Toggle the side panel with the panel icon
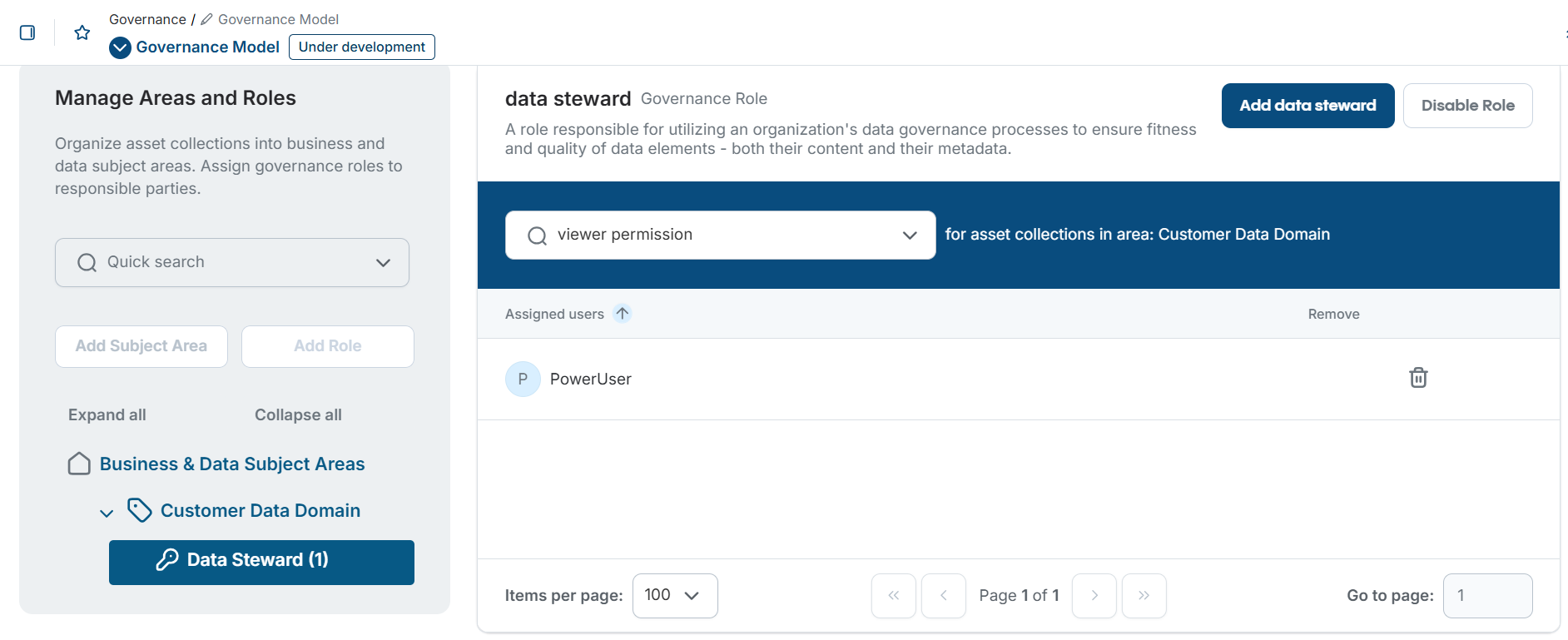 coord(27,32)
